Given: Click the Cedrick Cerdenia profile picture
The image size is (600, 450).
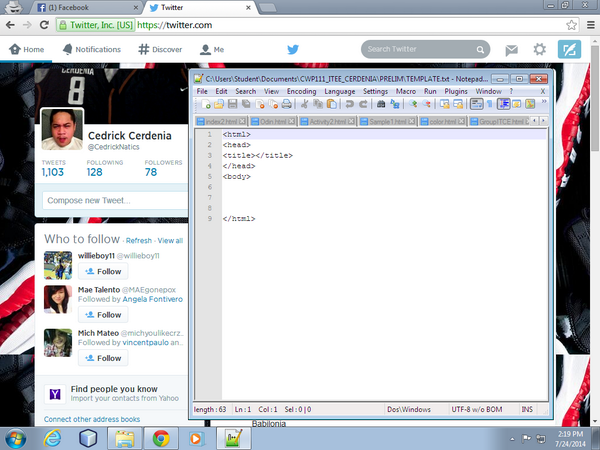Looking at the screenshot, I should pos(62,129).
